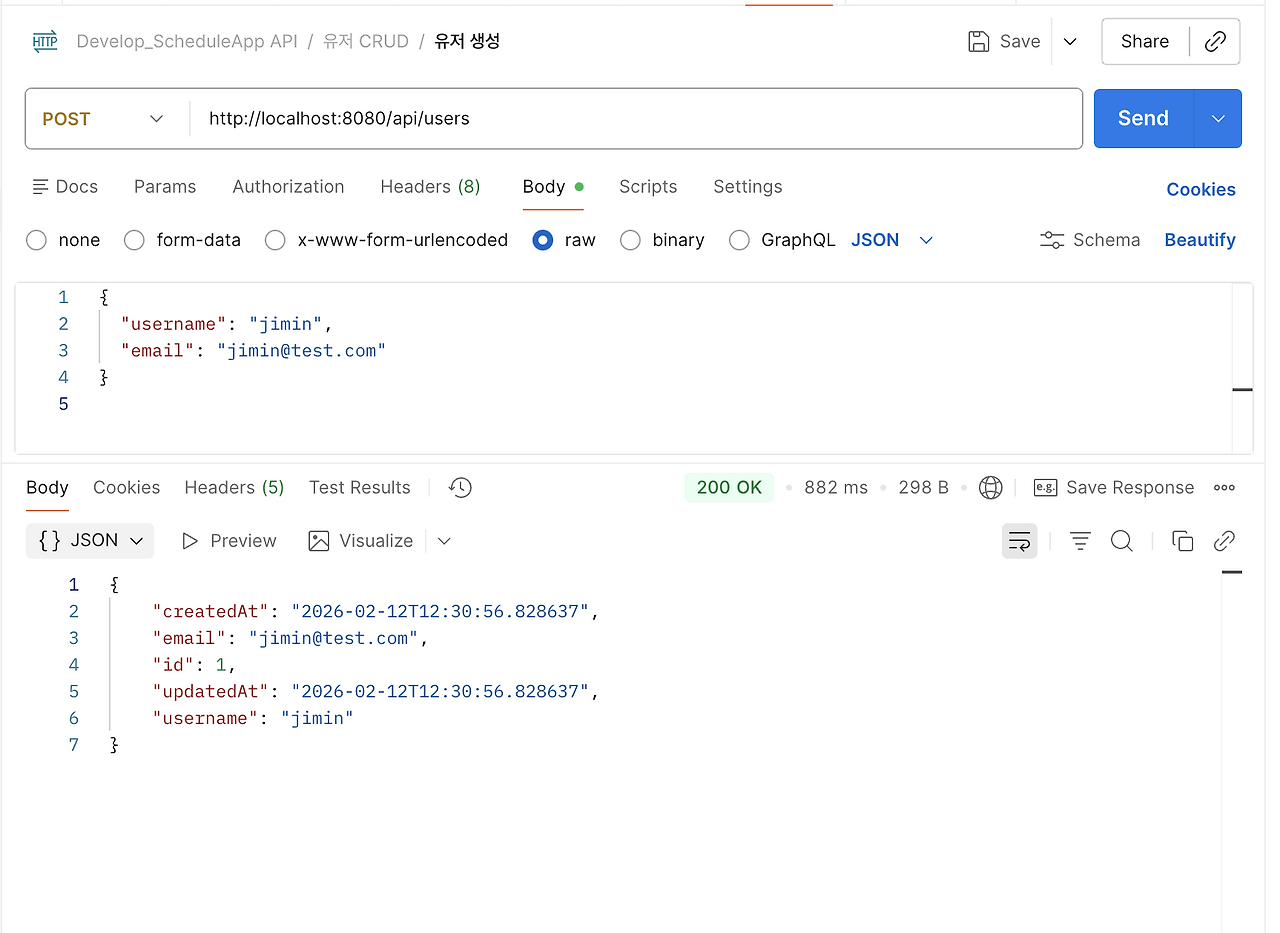Click the response "createdAt" line
The width and height of the screenshot is (1280, 933).
click(x=375, y=611)
